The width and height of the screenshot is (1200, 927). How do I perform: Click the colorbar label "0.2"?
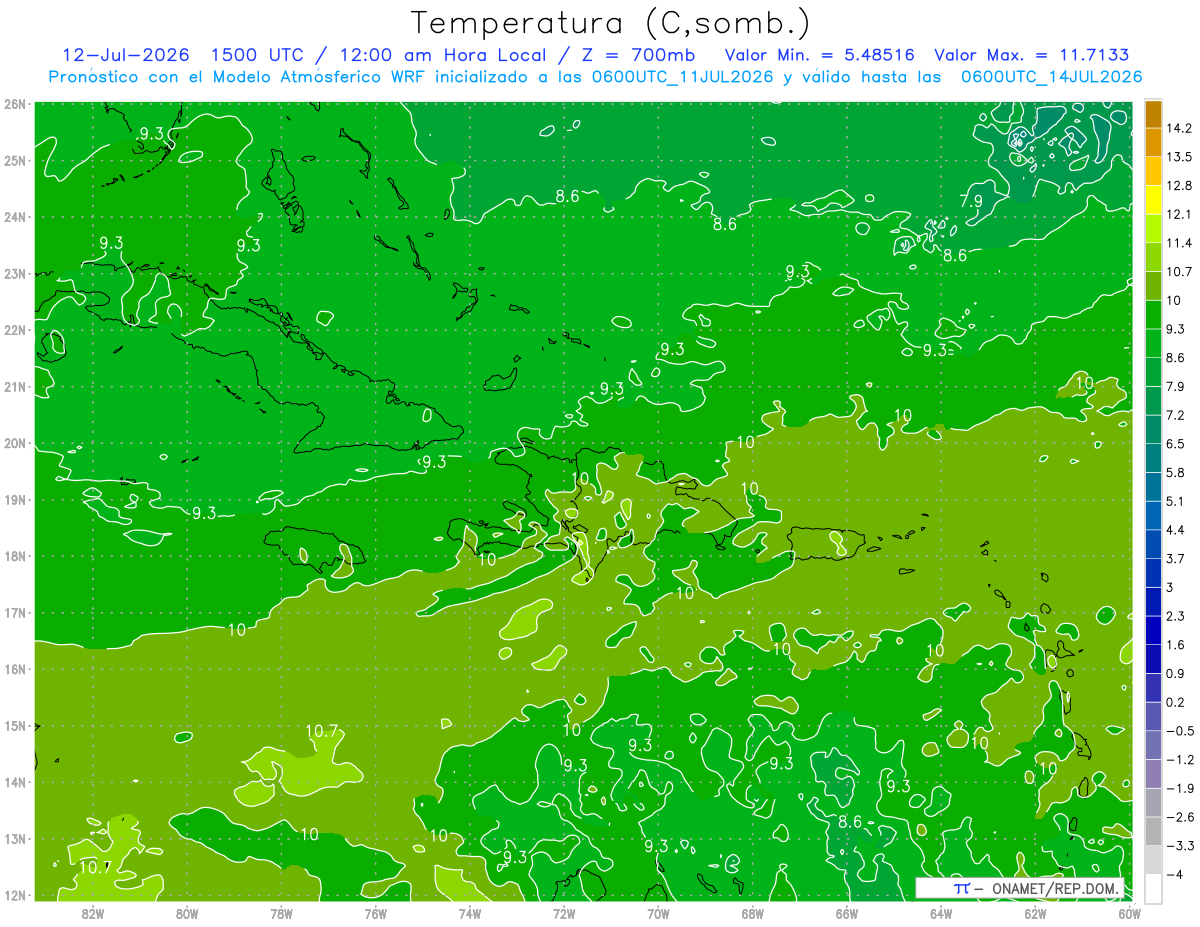(x=1177, y=702)
